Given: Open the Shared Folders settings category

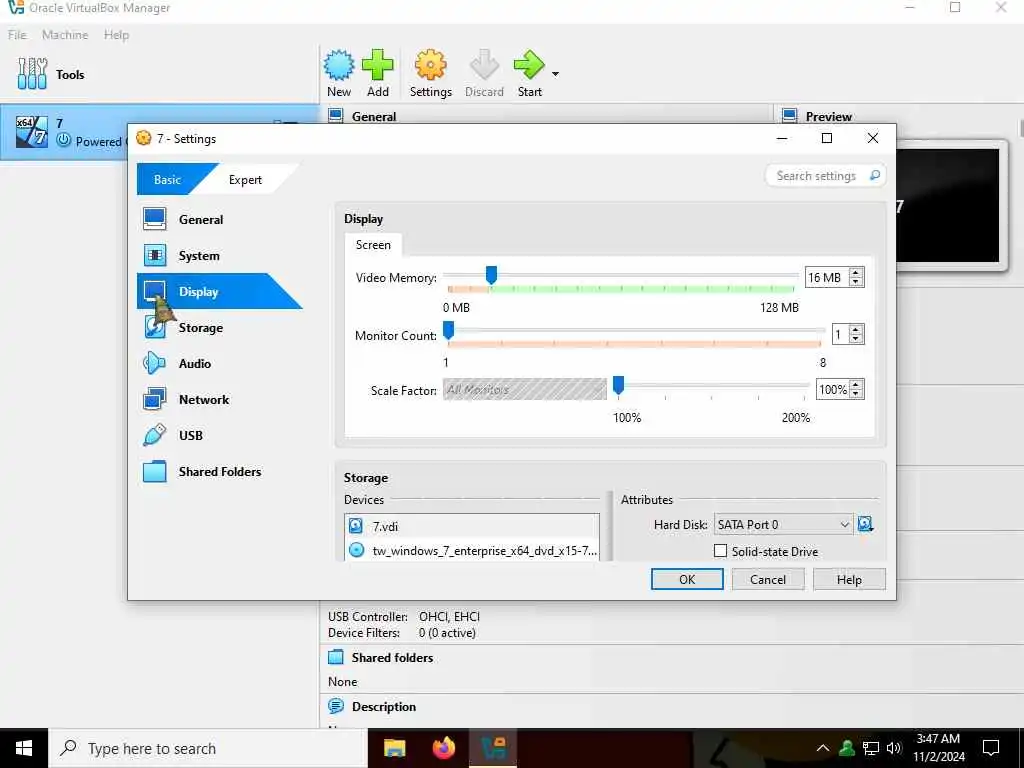Looking at the screenshot, I should click(219, 471).
